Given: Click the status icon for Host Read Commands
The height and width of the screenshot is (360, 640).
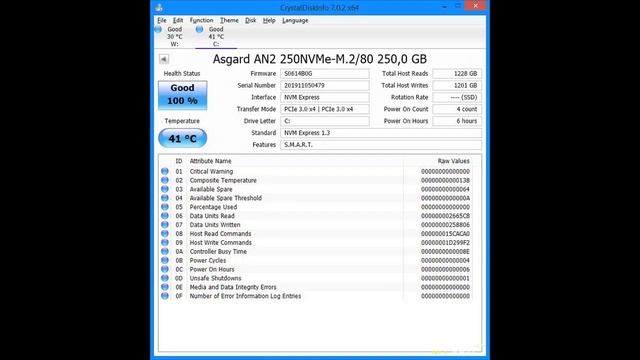Looking at the screenshot, I should (x=165, y=234).
